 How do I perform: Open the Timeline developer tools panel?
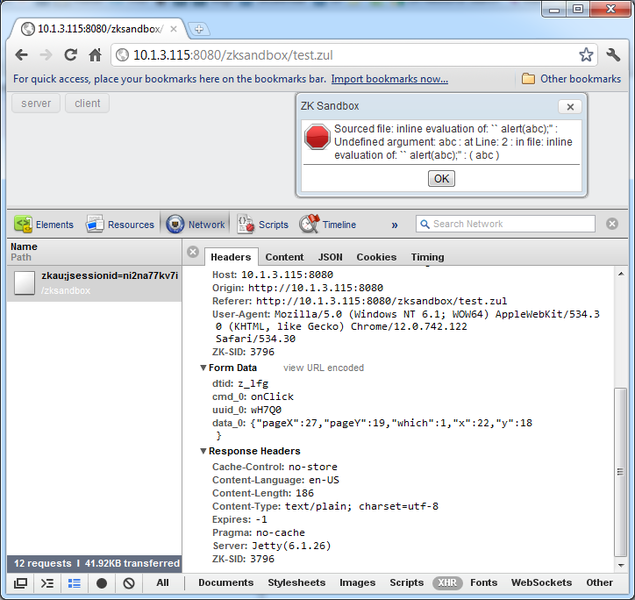[x=328, y=224]
